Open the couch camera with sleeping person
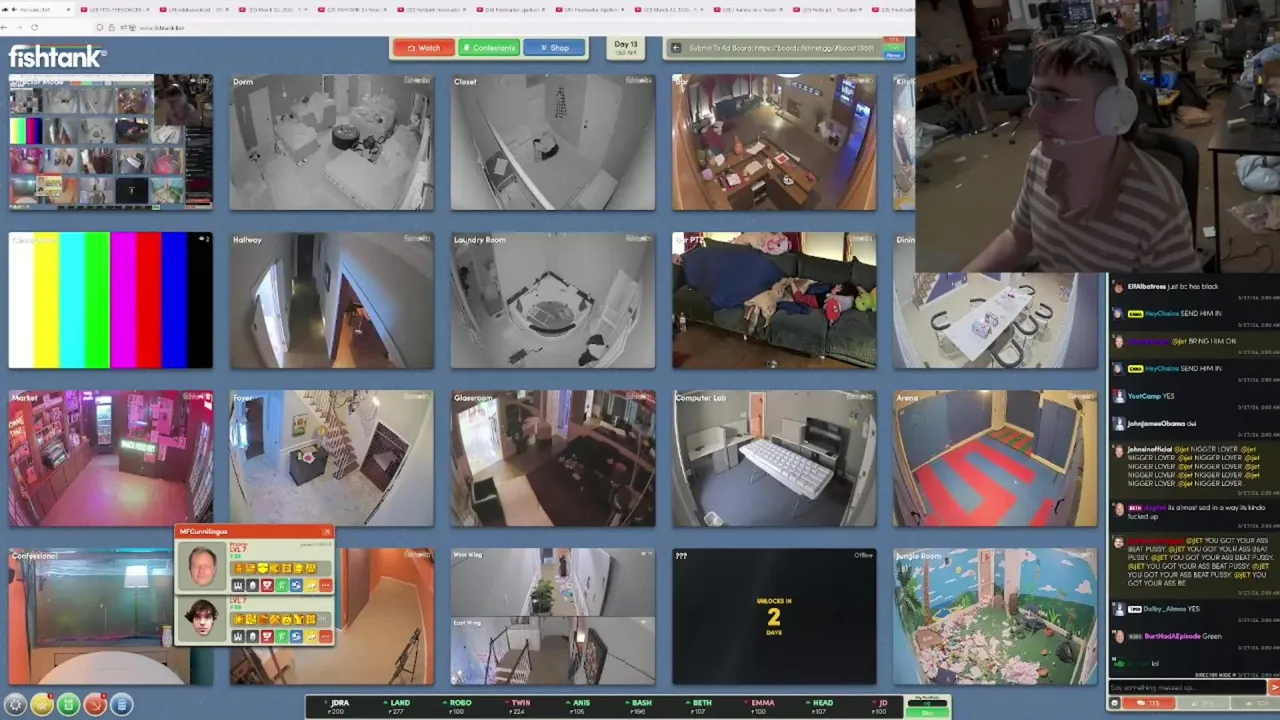Viewport: 1280px width, 720px height. pyautogui.click(x=774, y=300)
